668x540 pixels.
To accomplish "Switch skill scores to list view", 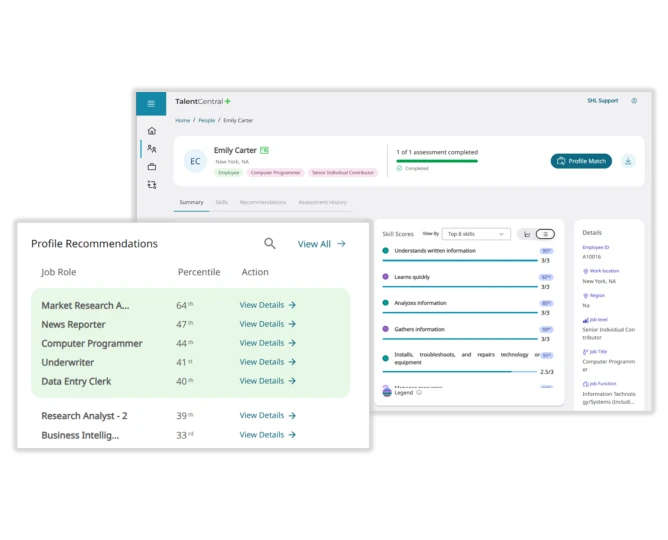I will coord(545,234).
